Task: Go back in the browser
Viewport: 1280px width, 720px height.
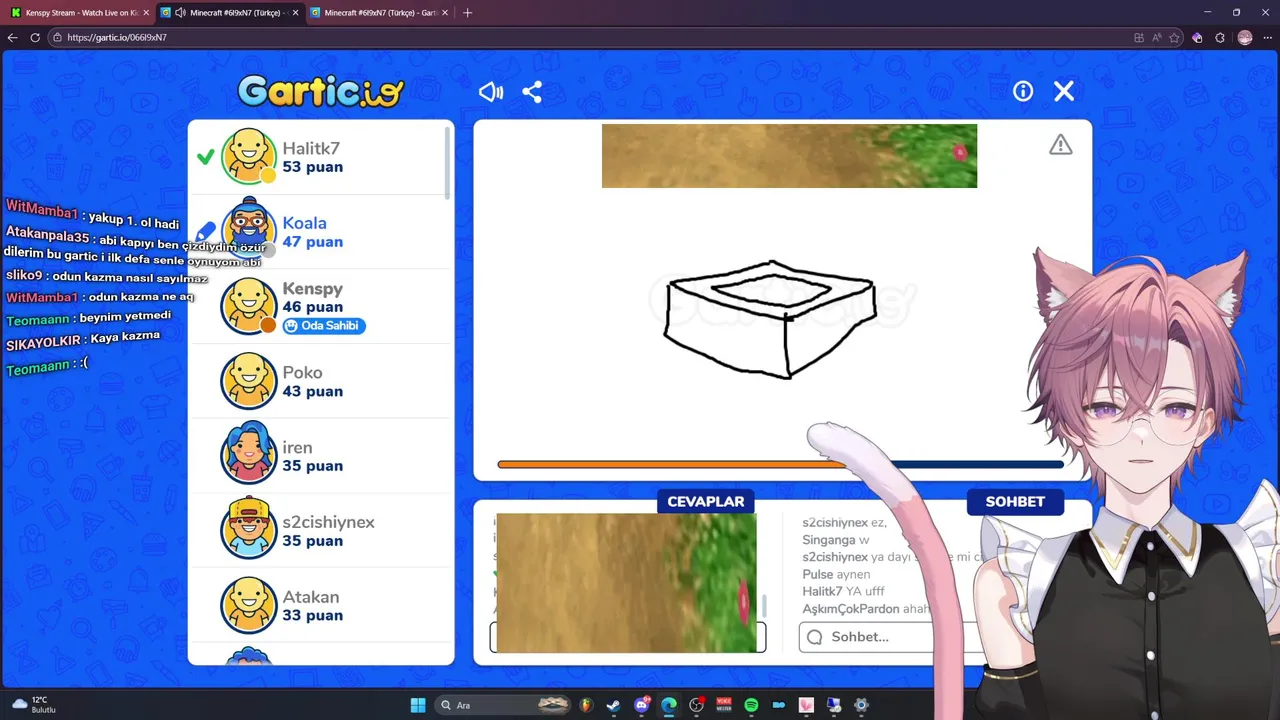Action: 12,37
